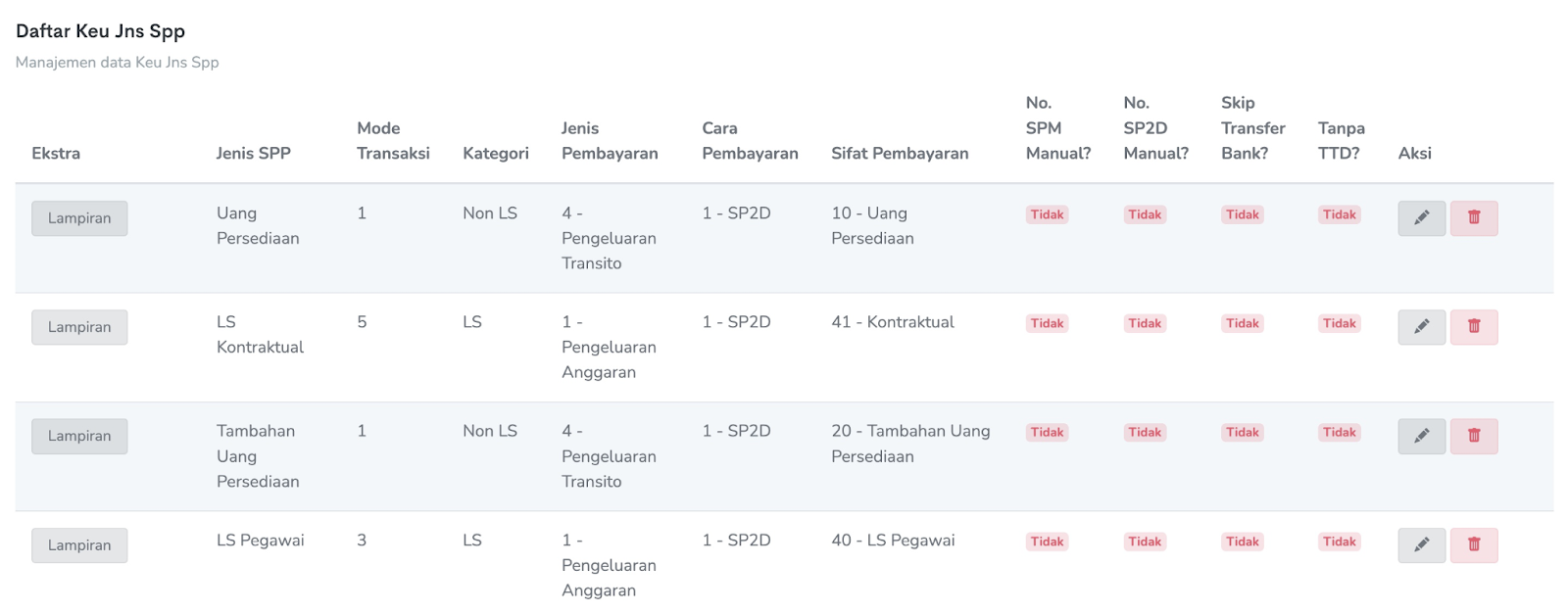Viewport: 1568px width, 613px height.
Task: Delete the Tambahan Uang Persediaan entry
Action: coord(1474,436)
